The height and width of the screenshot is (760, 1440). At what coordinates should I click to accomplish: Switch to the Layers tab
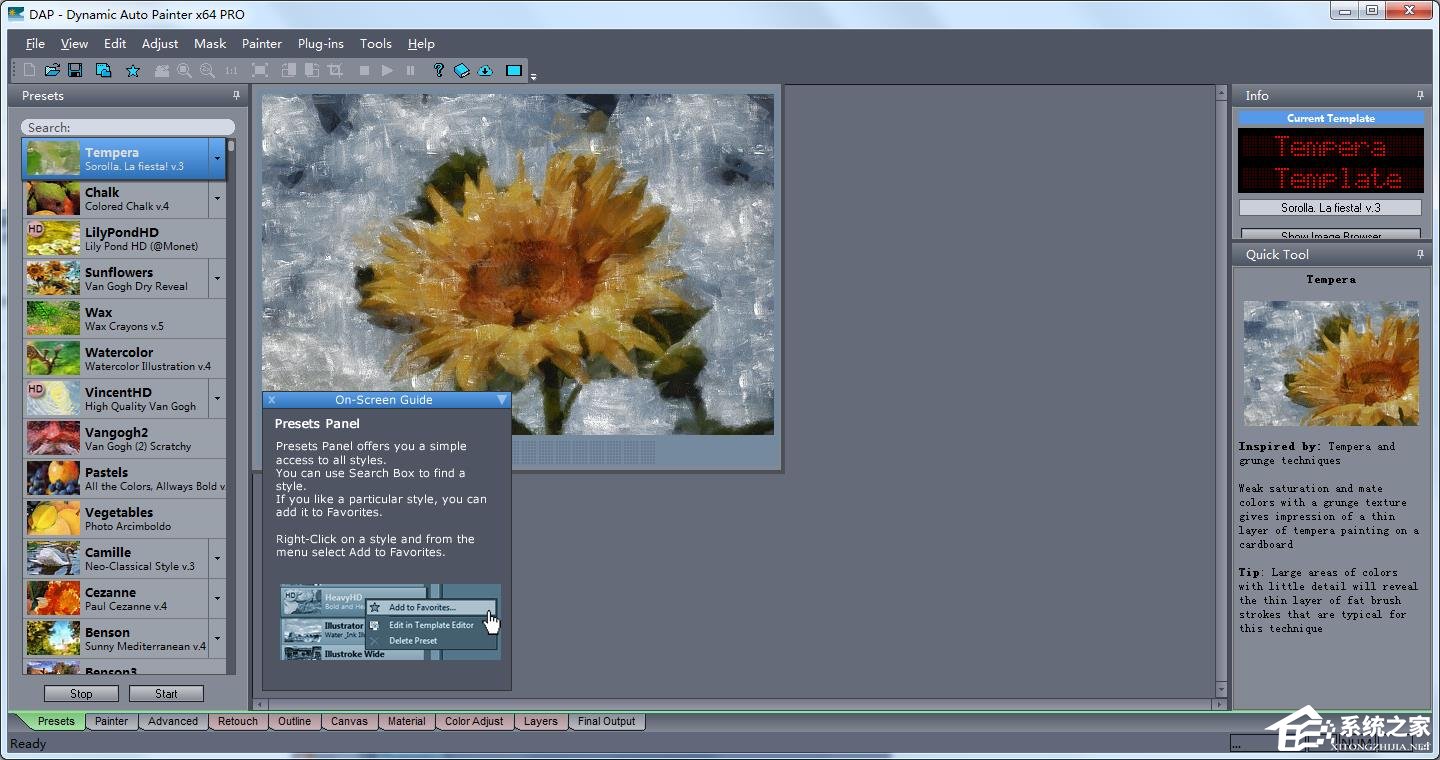tap(541, 721)
